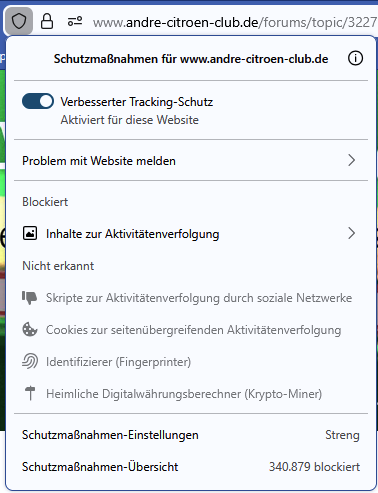Expand Inhalte zur Aktivitätenverfolgung arrow
Image resolution: width=378 pixels, height=493 pixels.
352,233
